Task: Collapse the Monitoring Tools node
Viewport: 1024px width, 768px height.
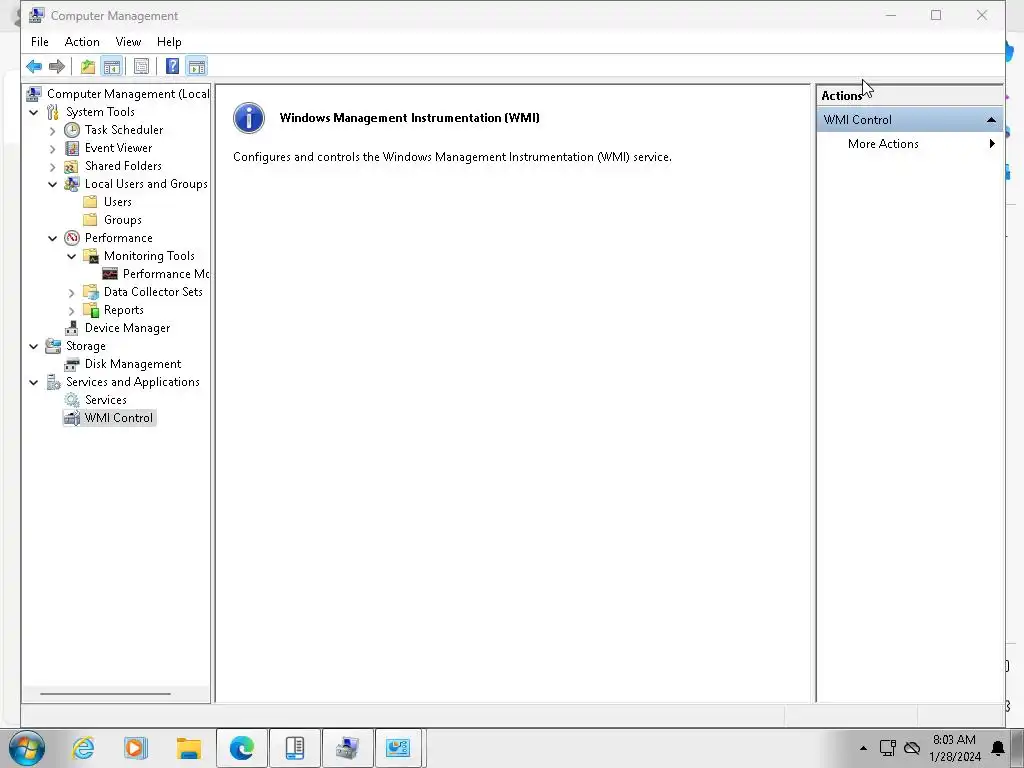Action: click(72, 256)
